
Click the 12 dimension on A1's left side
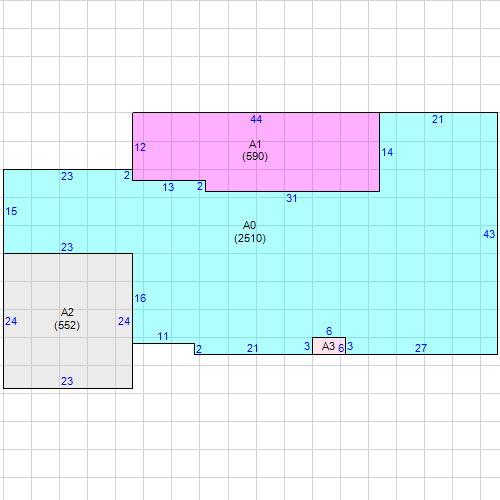[x=140, y=147]
